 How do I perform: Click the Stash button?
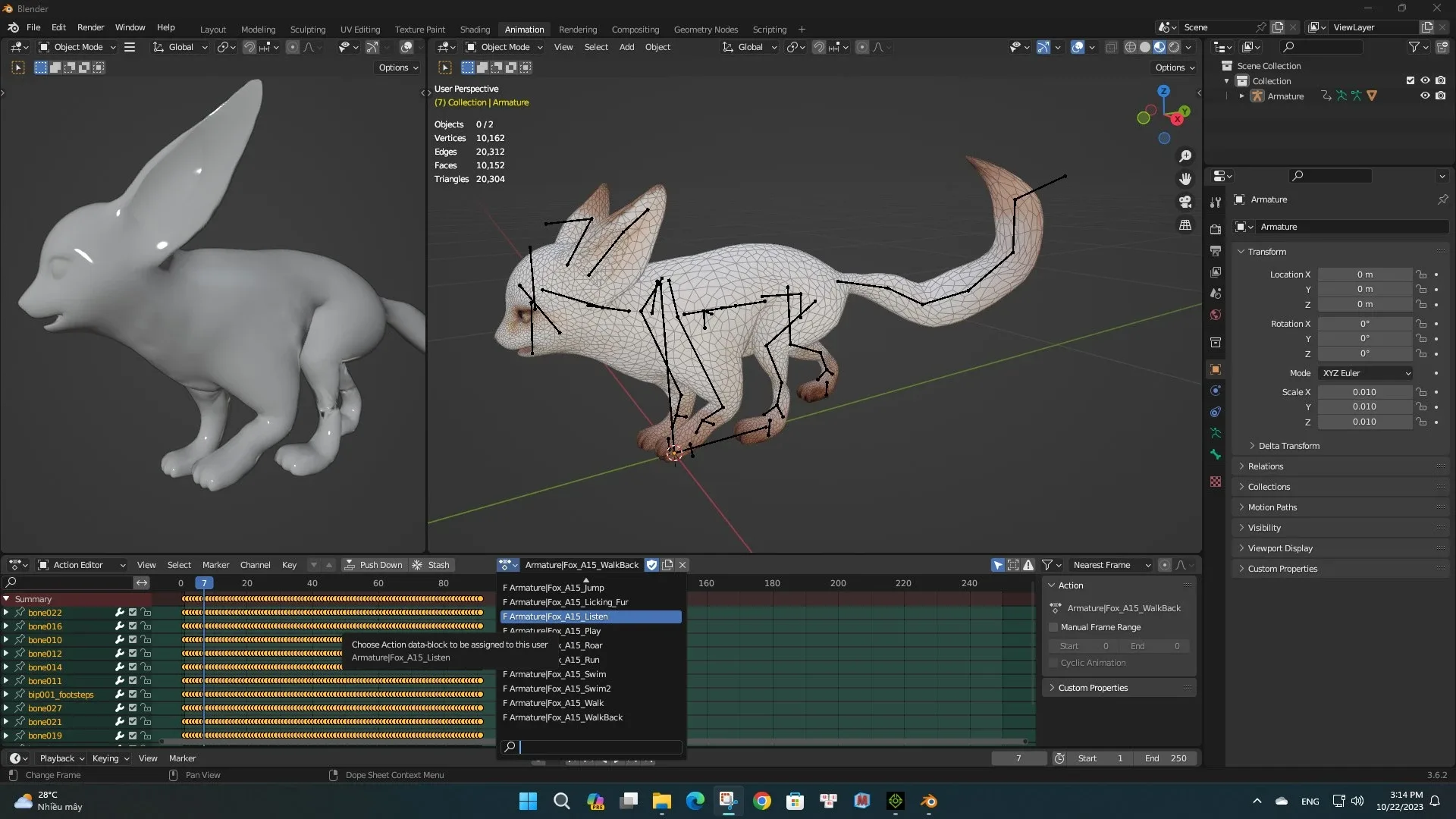(431, 565)
